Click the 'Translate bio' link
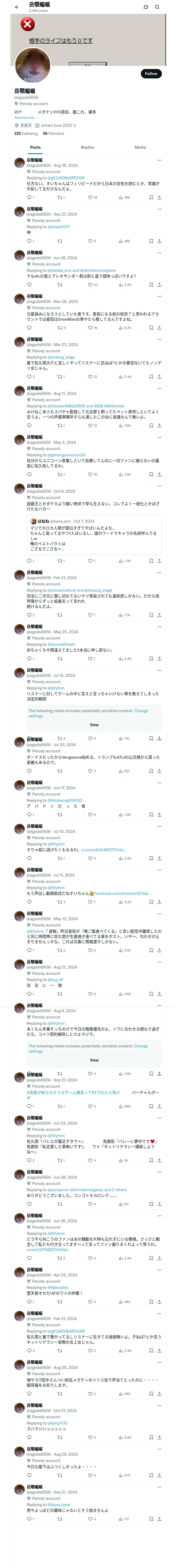Image resolution: width=176 pixels, height=1568 pixels. pyautogui.click(x=24, y=118)
